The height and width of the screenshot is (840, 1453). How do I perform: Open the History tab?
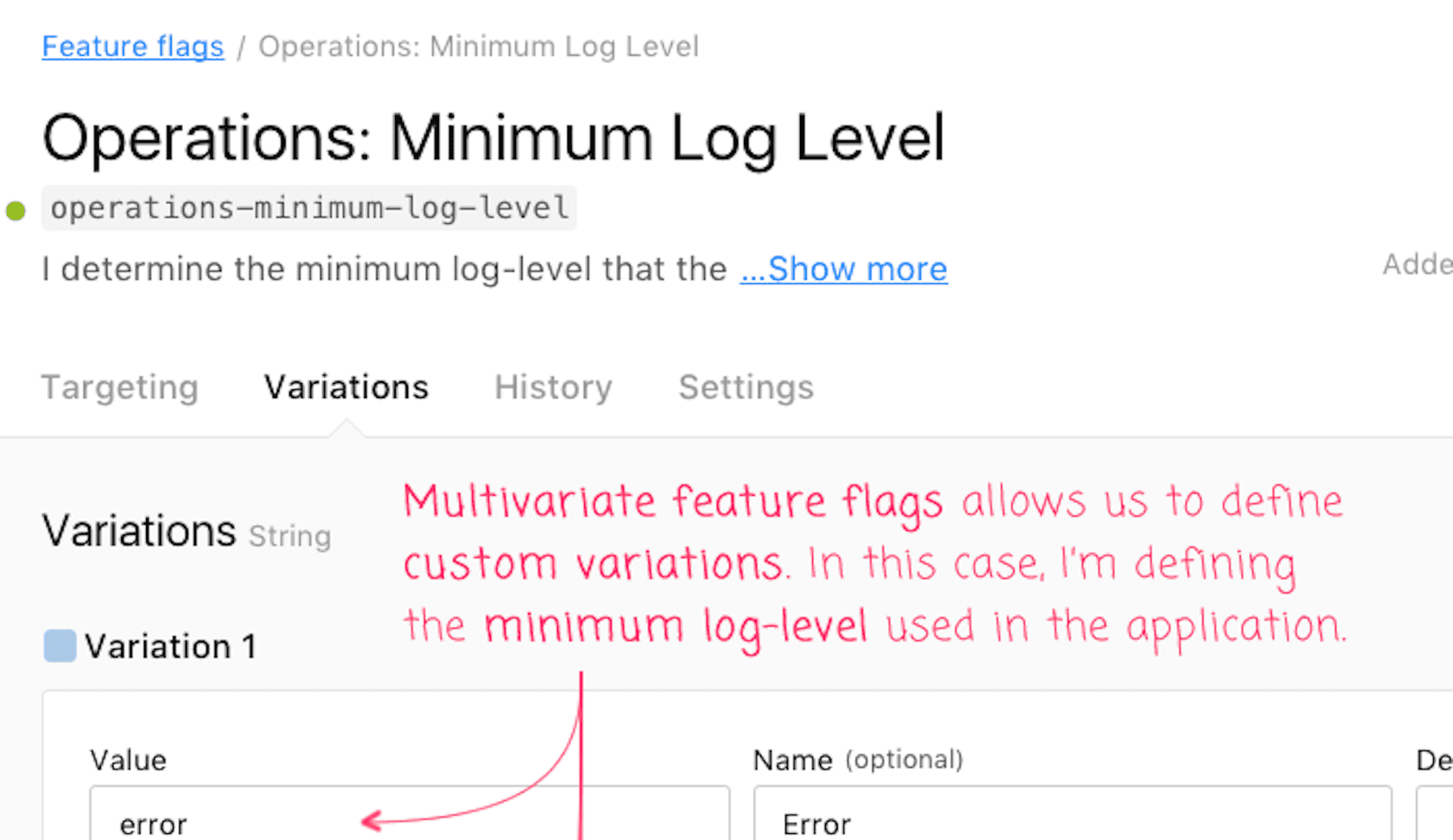coord(552,387)
